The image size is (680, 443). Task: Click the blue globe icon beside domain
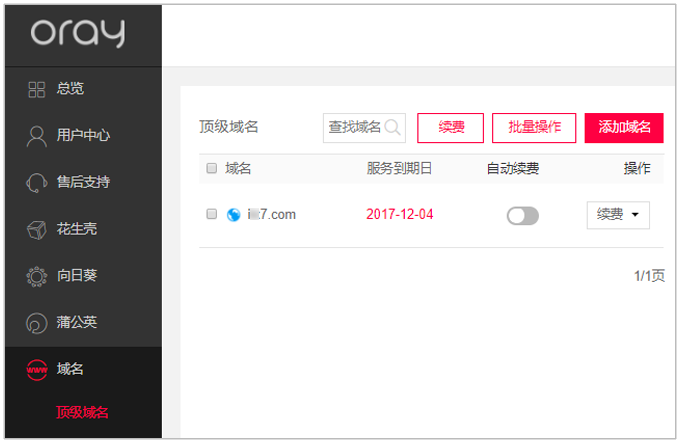[x=233, y=215]
